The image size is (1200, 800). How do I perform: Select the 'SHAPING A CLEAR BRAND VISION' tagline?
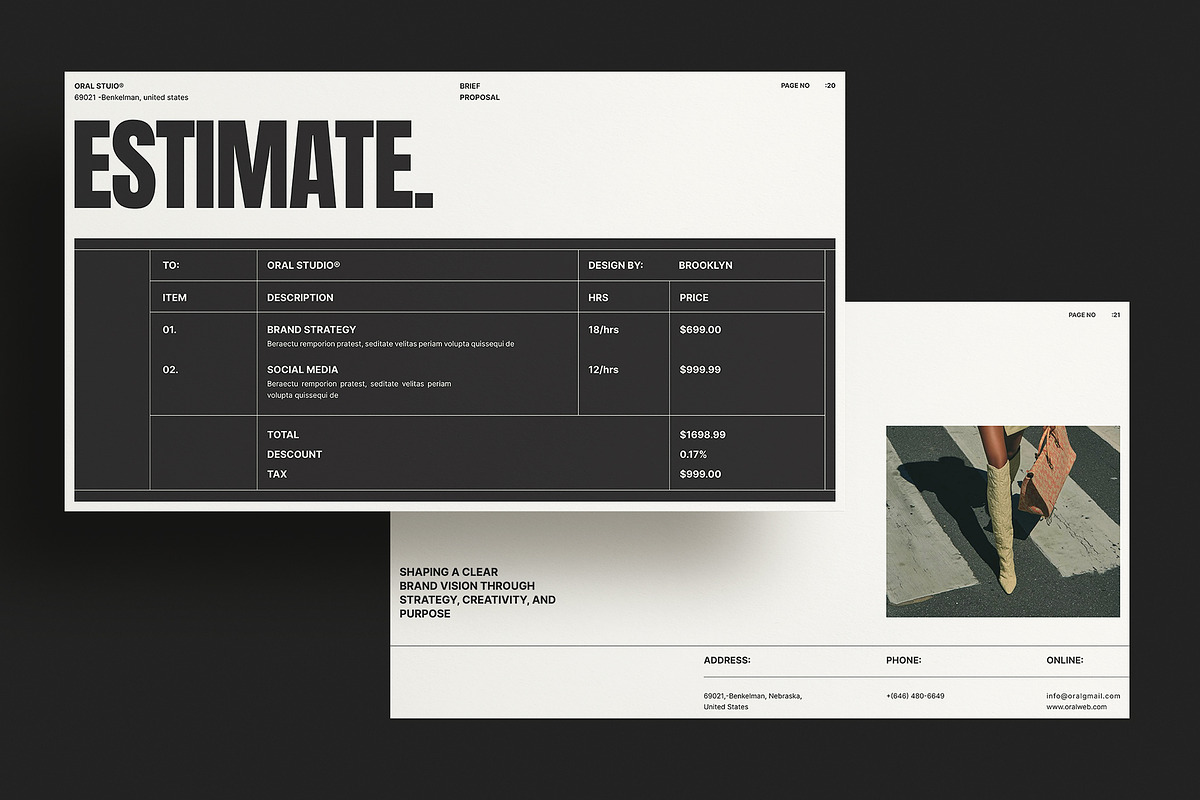478,593
